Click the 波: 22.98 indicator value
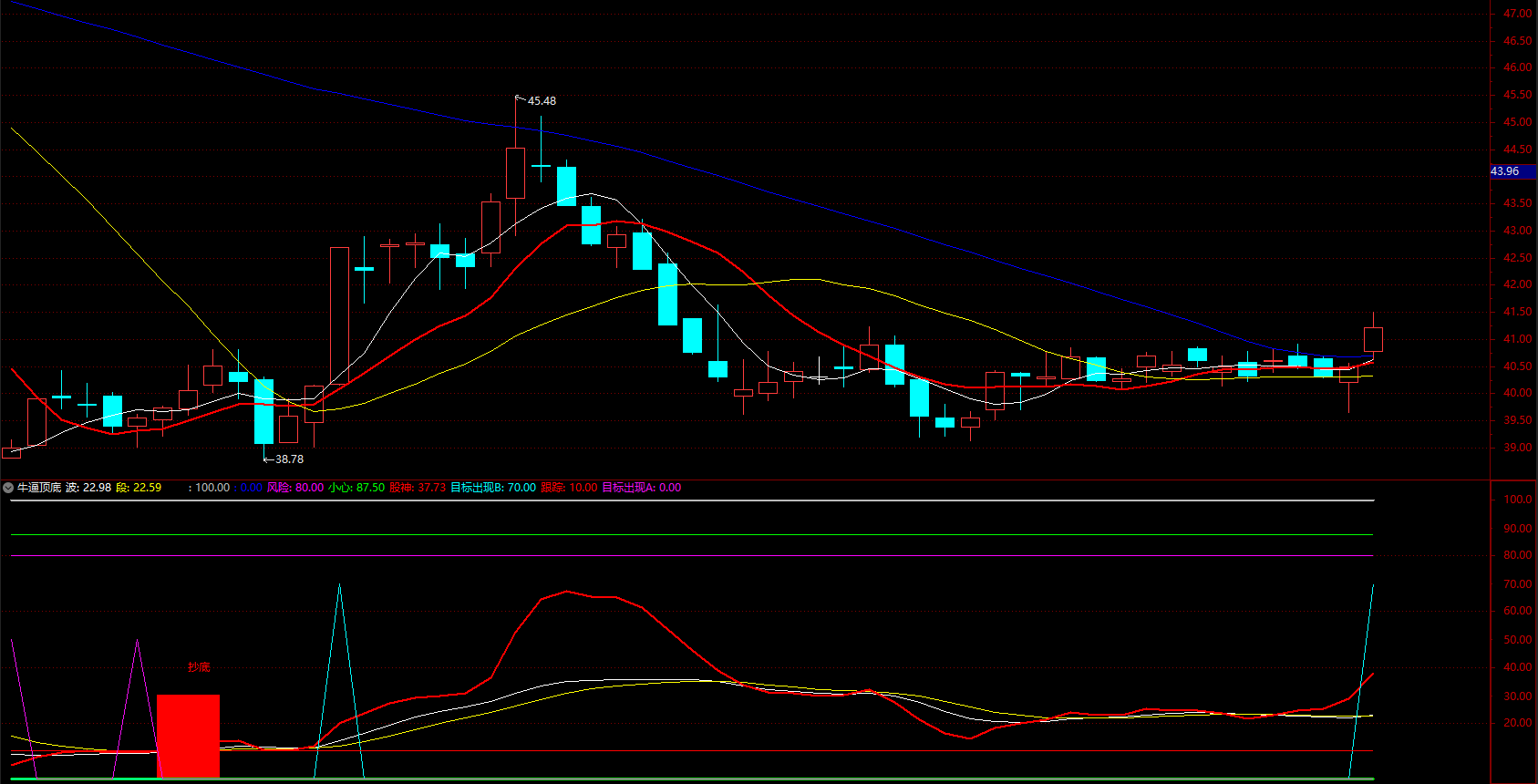Image resolution: width=1538 pixels, height=784 pixels. tap(88, 488)
